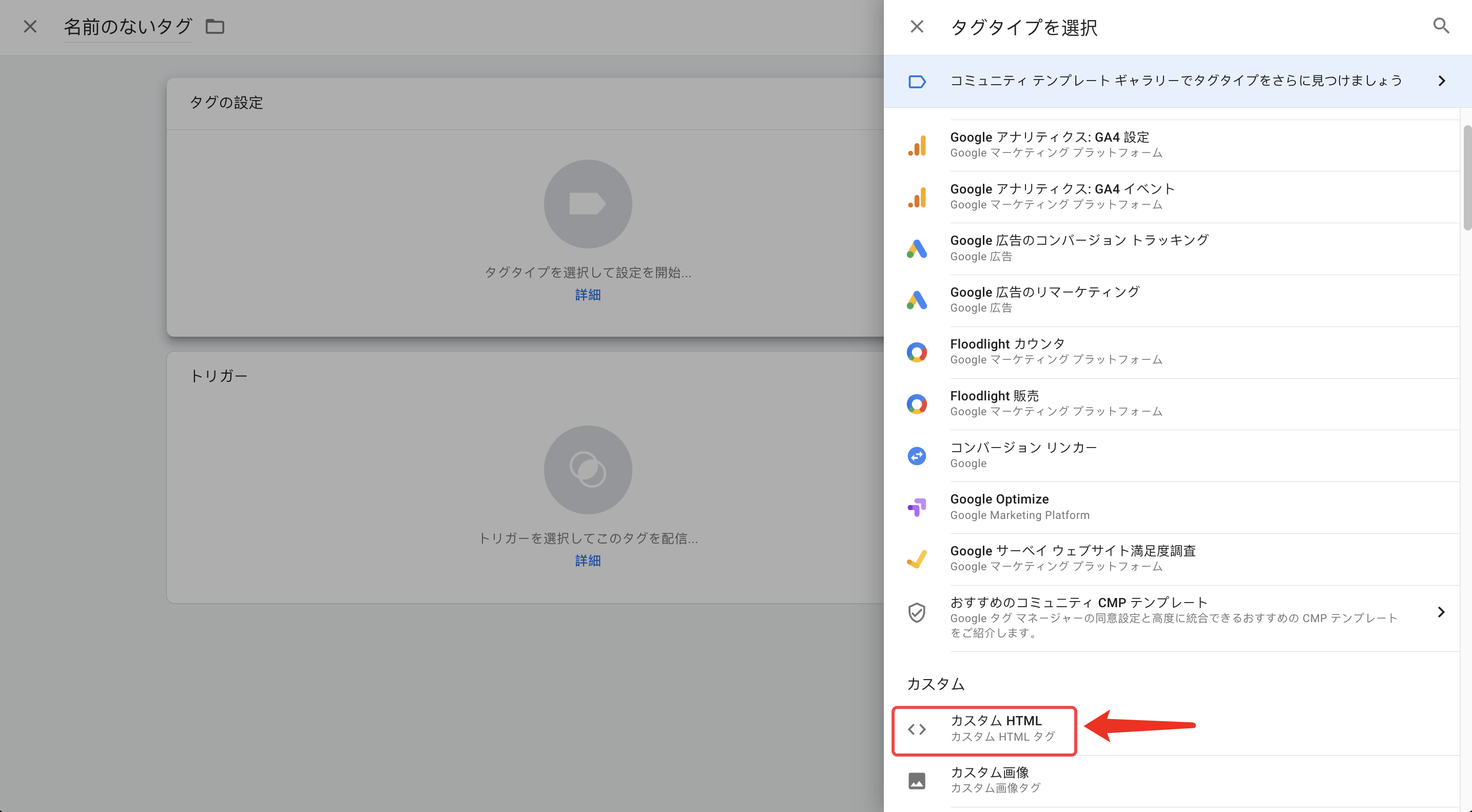Click the CMP template shield icon

click(917, 612)
